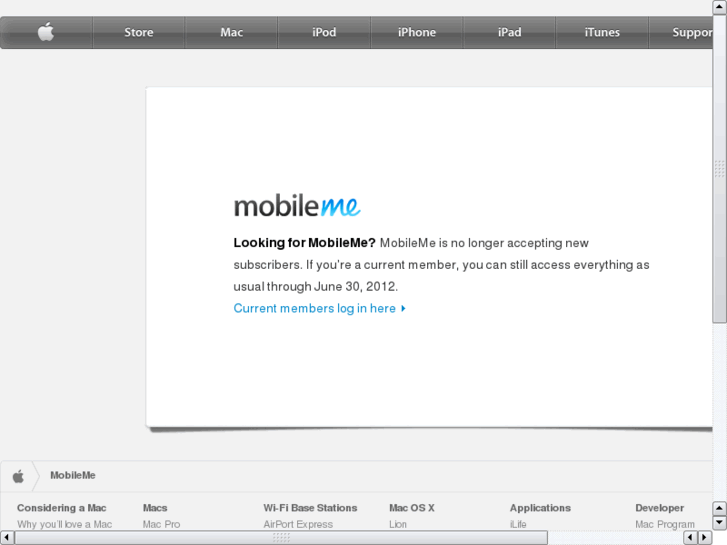Click the Apple icon in footer breadcrumb
This screenshot has width=727, height=545.
(x=18, y=476)
